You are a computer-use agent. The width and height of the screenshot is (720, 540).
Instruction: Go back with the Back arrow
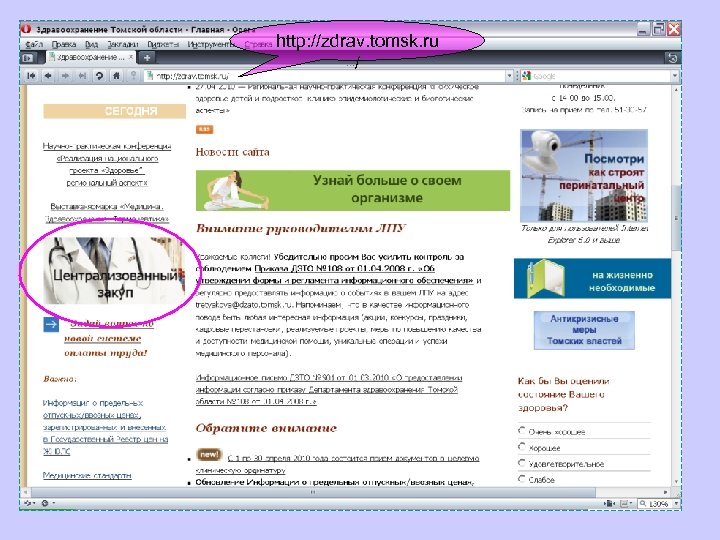click(48, 76)
